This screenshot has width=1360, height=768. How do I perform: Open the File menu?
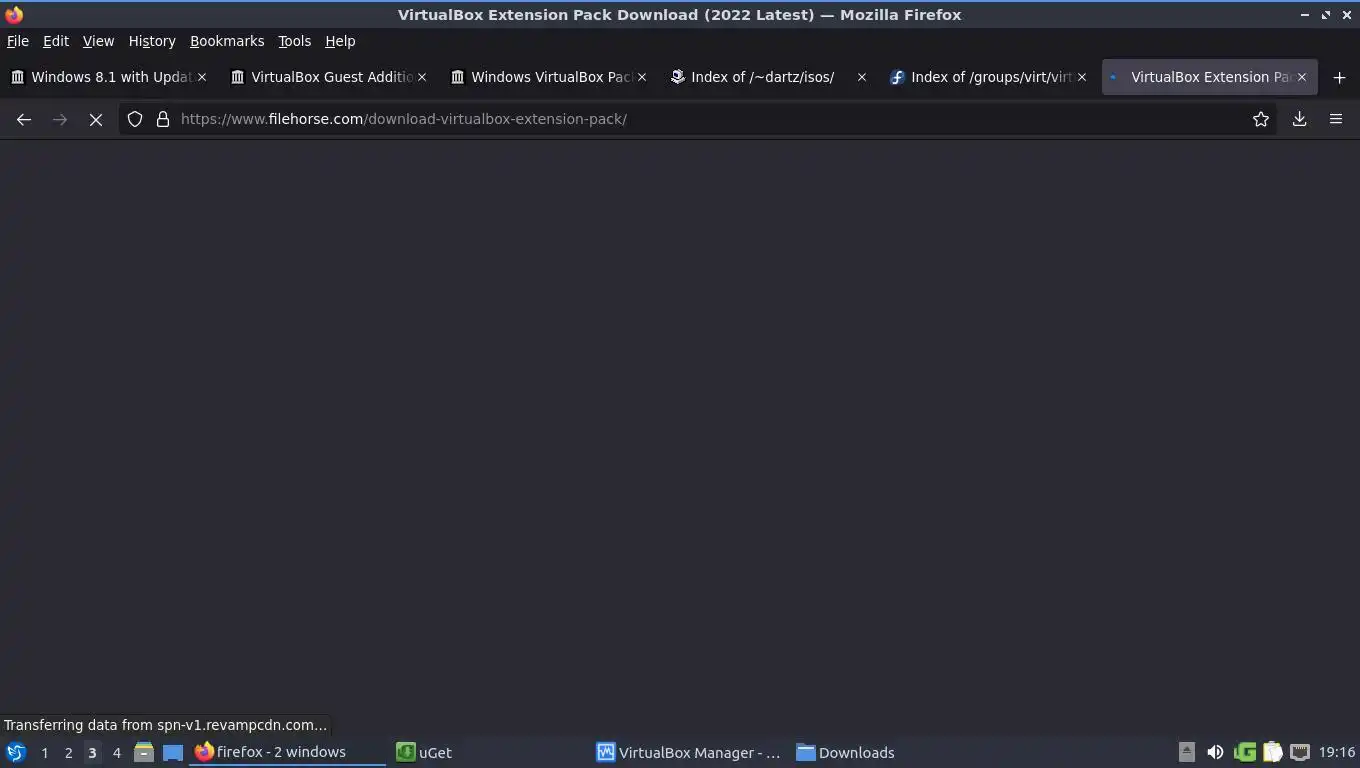18,41
